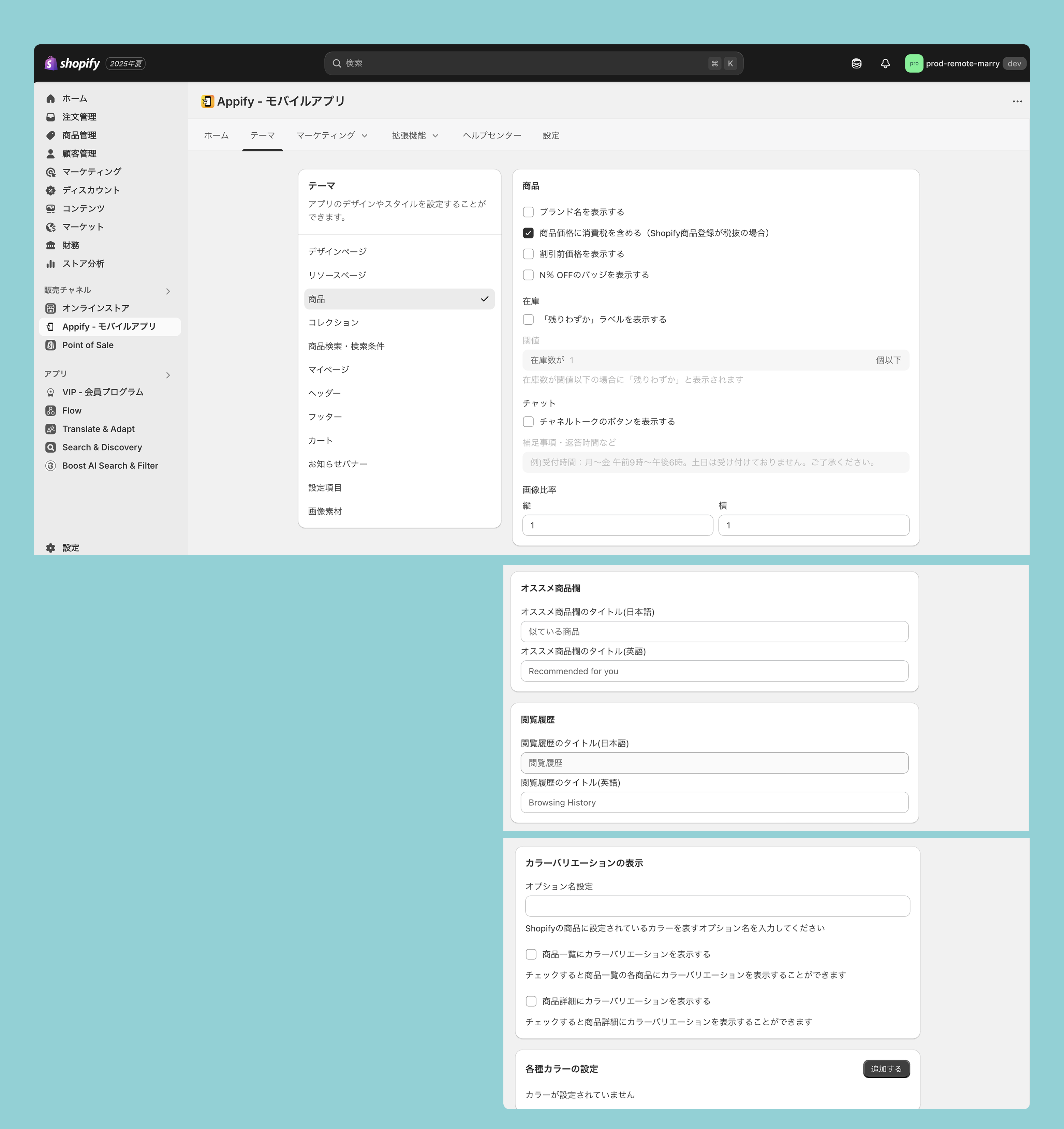Click the Point of Sale icon
This screenshot has width=1064, height=1129.
pos(50,345)
